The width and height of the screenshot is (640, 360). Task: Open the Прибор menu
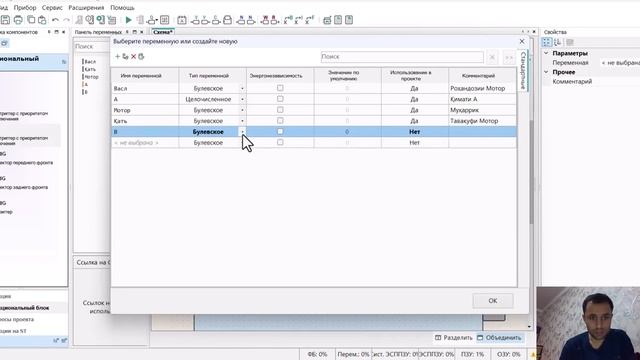click(25, 7)
